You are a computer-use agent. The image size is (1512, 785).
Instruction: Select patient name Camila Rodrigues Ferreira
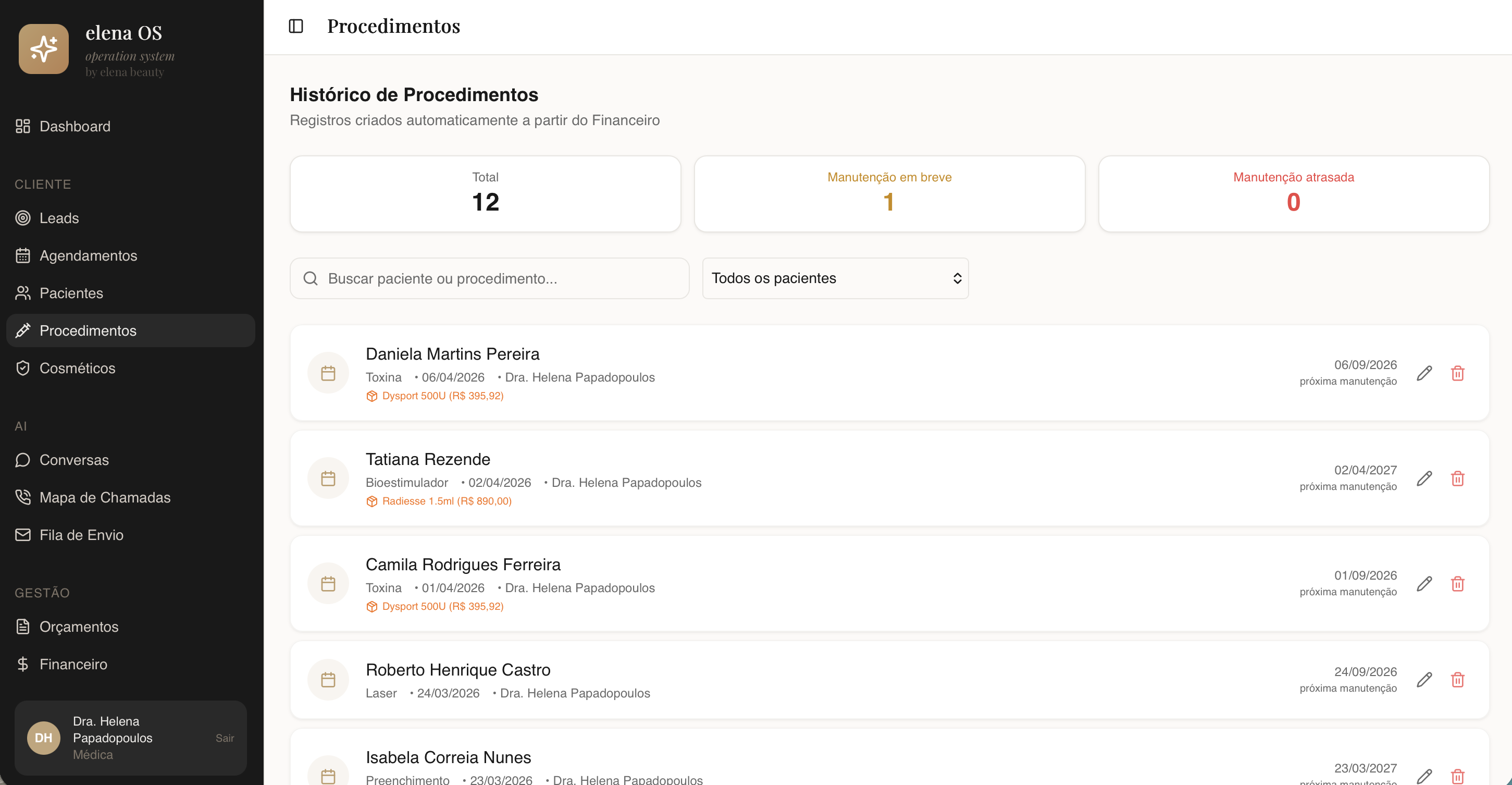pos(463,565)
